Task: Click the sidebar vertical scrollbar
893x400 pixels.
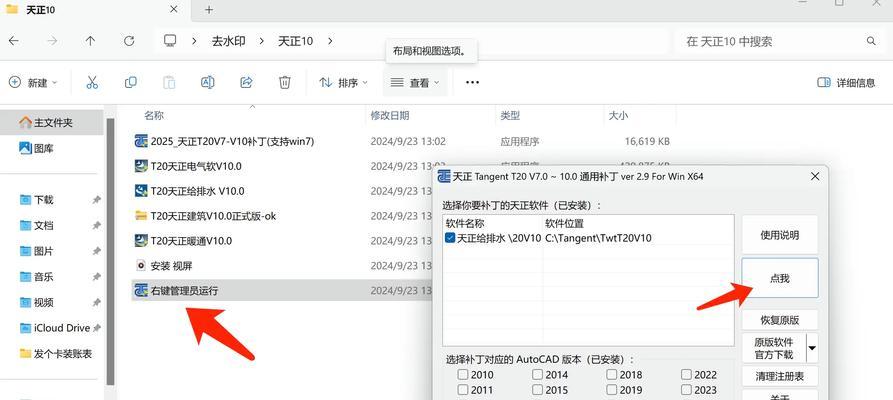Action: 111,251
